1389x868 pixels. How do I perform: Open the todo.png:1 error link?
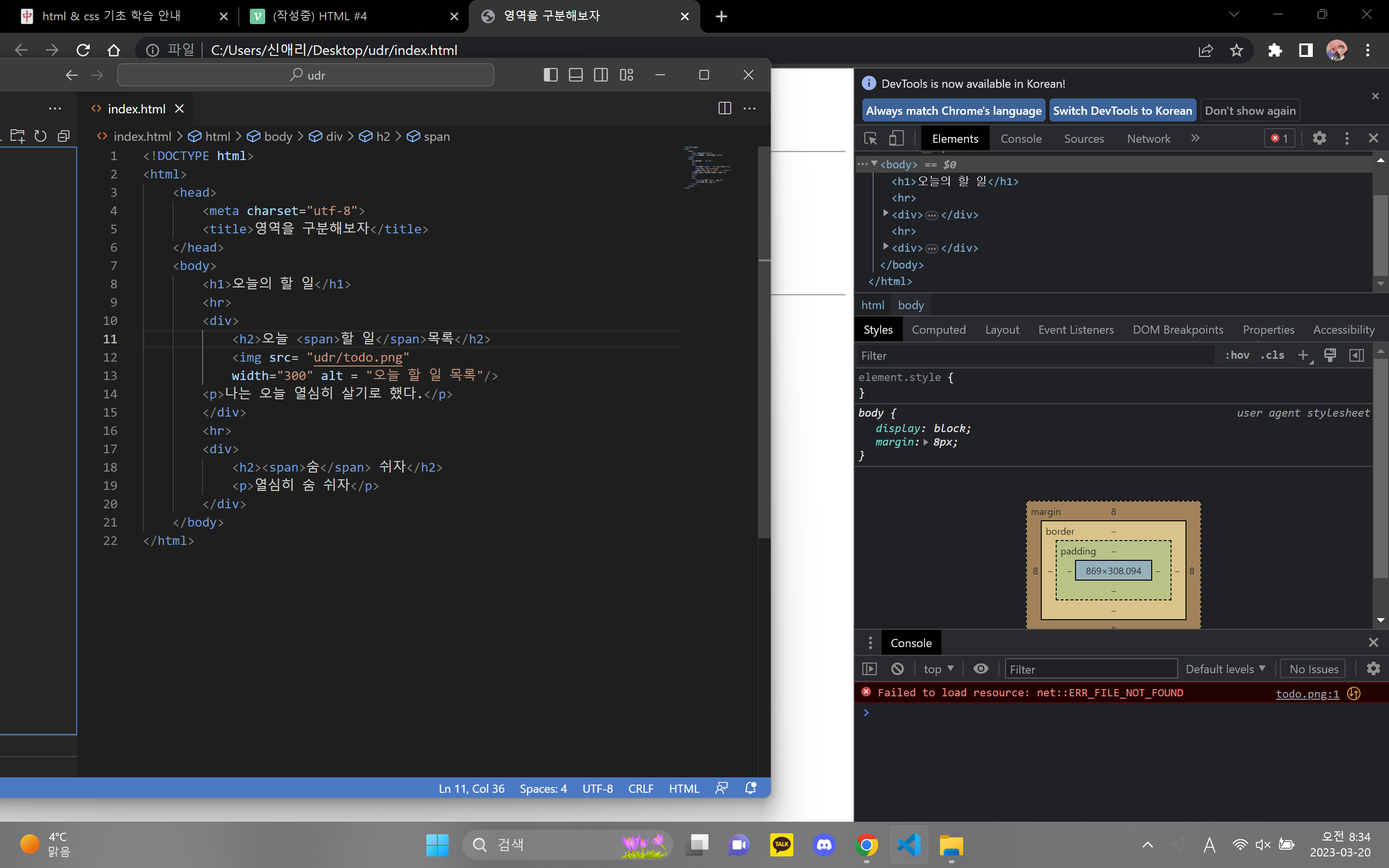1307,693
